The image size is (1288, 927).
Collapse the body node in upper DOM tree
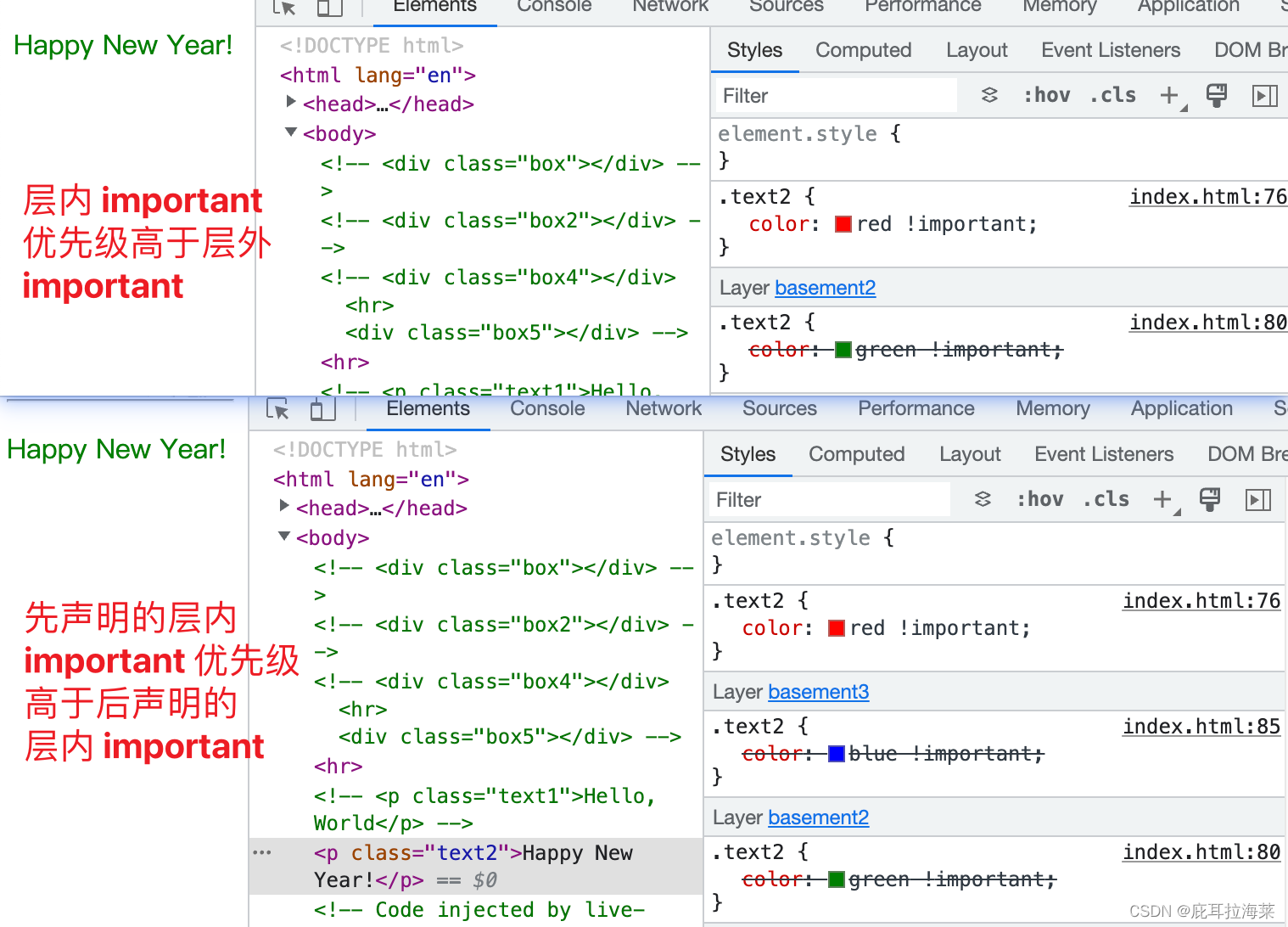[291, 132]
